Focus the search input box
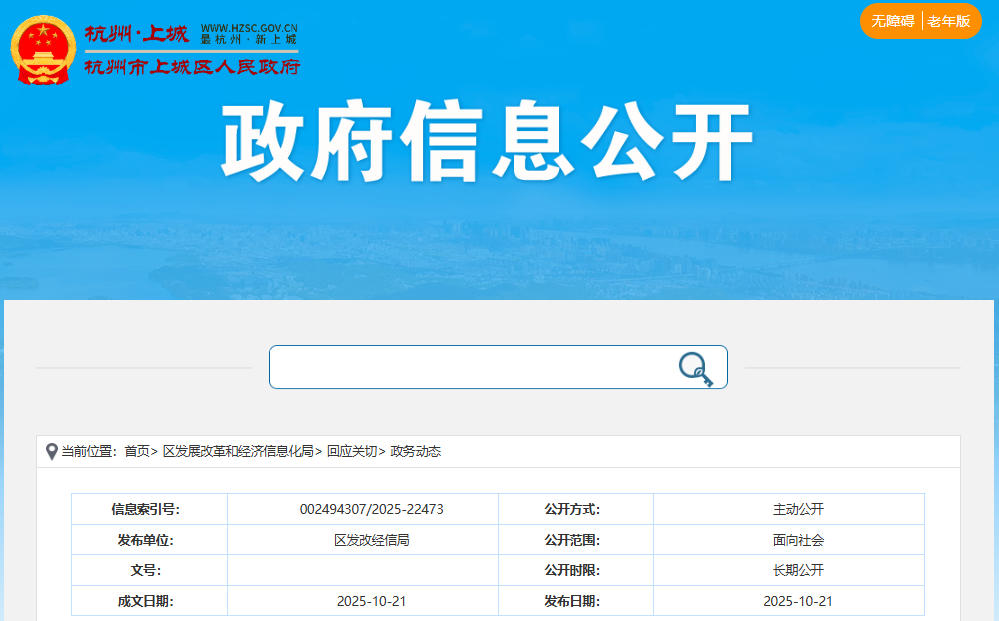The height and width of the screenshot is (621, 999). [470, 367]
